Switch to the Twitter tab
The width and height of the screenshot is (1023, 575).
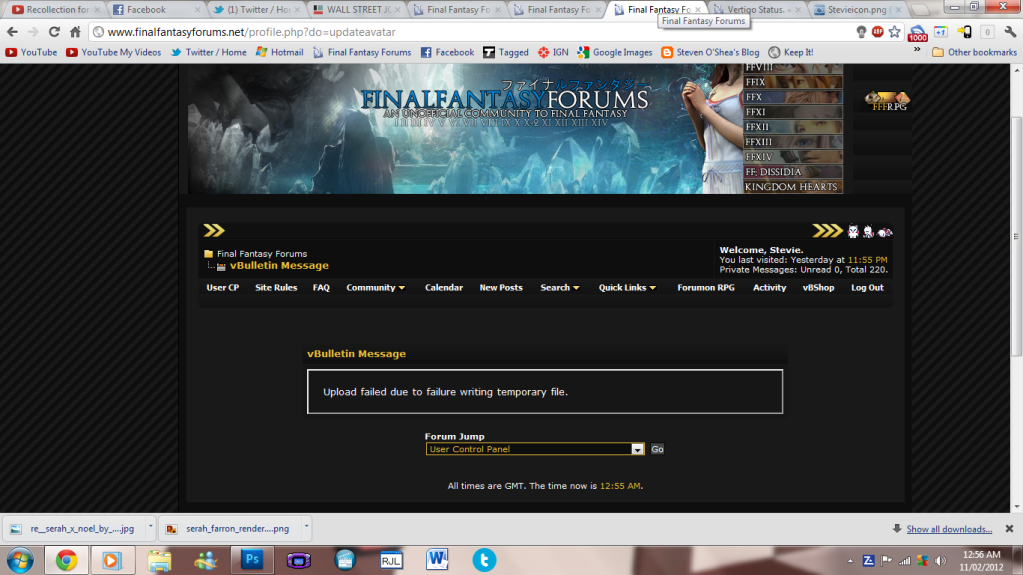point(256,10)
